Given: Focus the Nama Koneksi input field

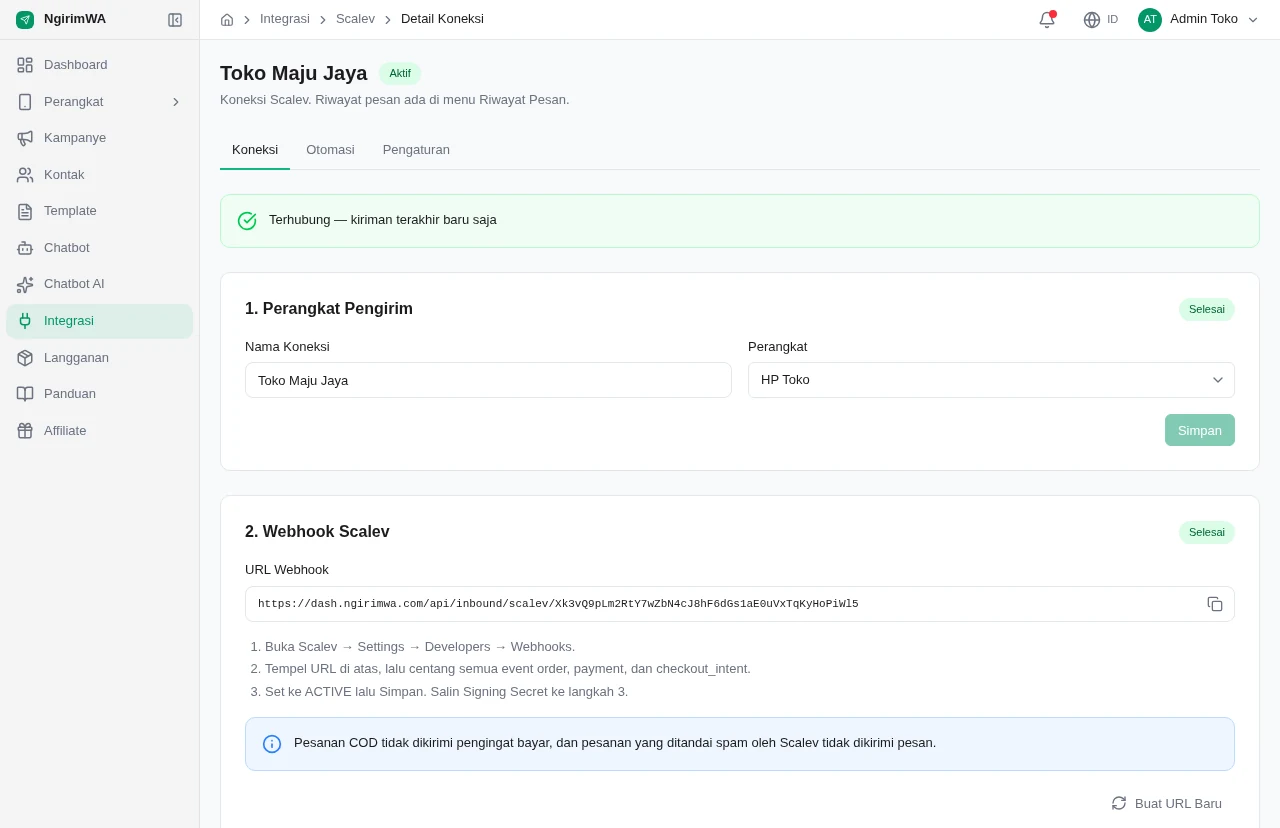Looking at the screenshot, I should click(488, 380).
